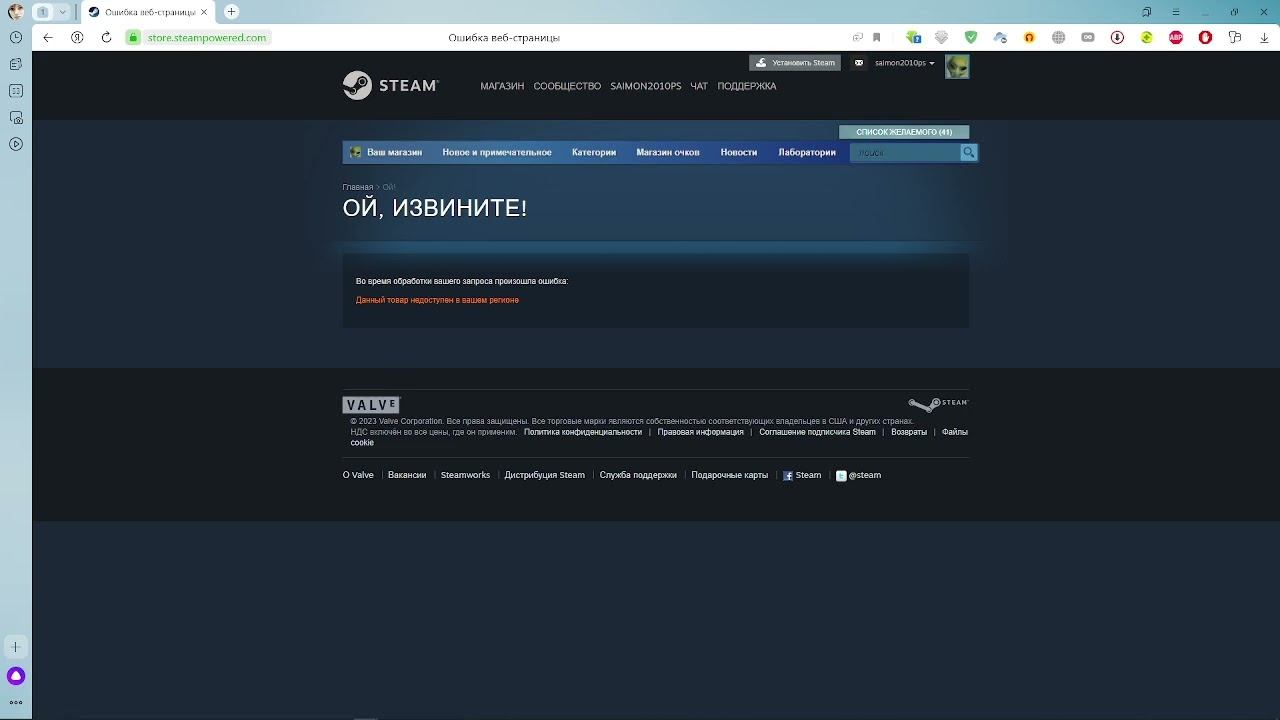Image resolution: width=1280 pixels, height=720 pixels.
Task: Open the Категории tab
Action: click(594, 152)
